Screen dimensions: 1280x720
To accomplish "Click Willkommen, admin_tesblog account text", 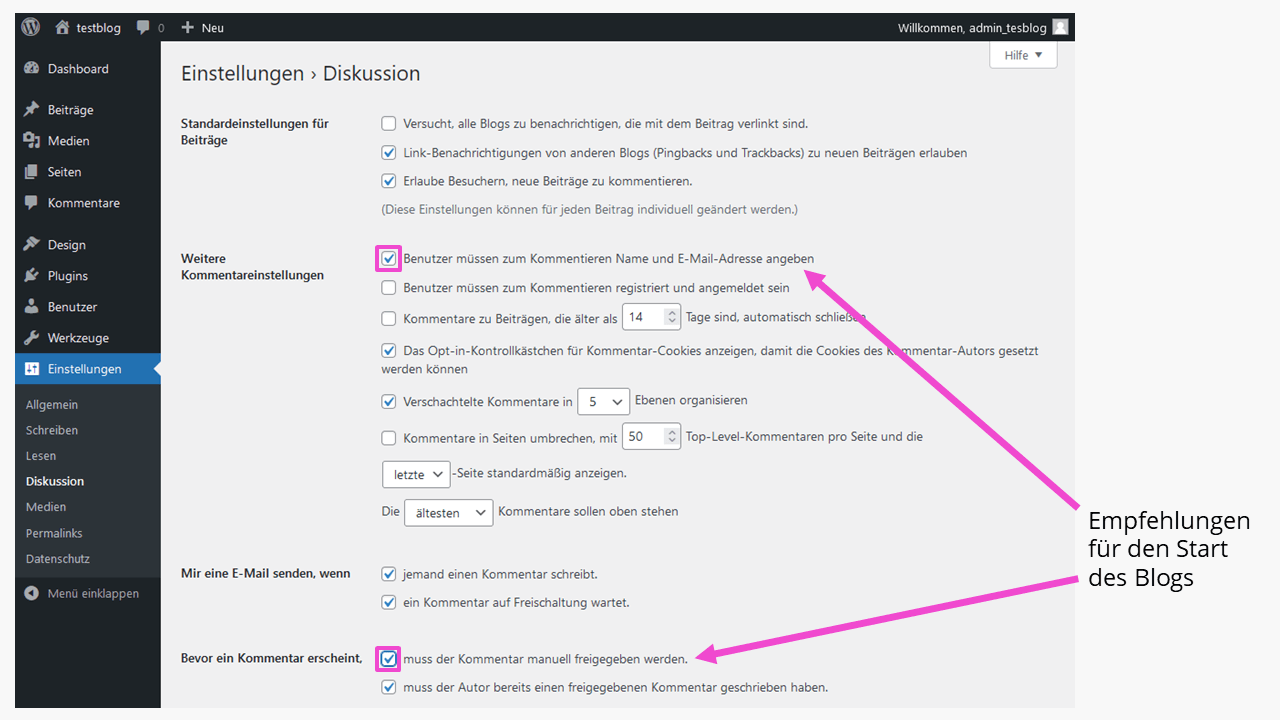I will [971, 28].
